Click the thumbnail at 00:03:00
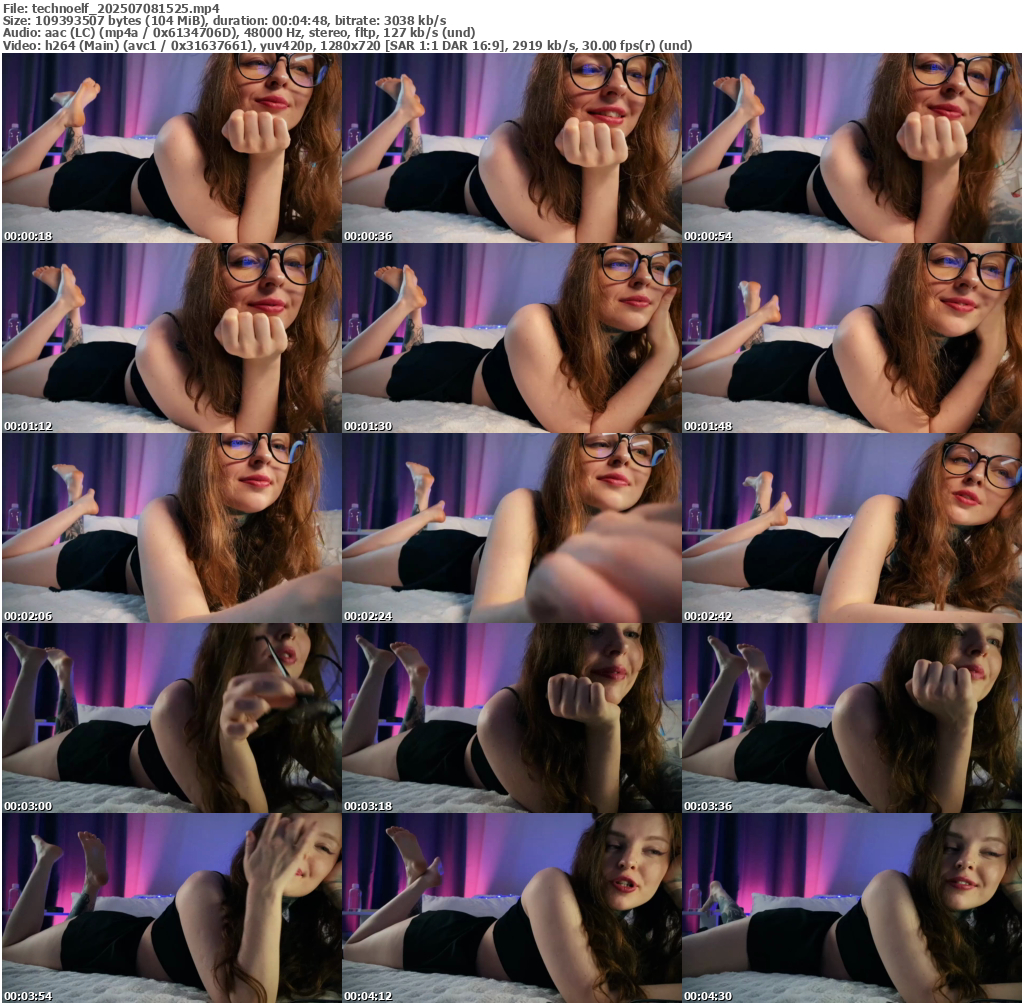The image size is (1024, 1003). (x=172, y=718)
